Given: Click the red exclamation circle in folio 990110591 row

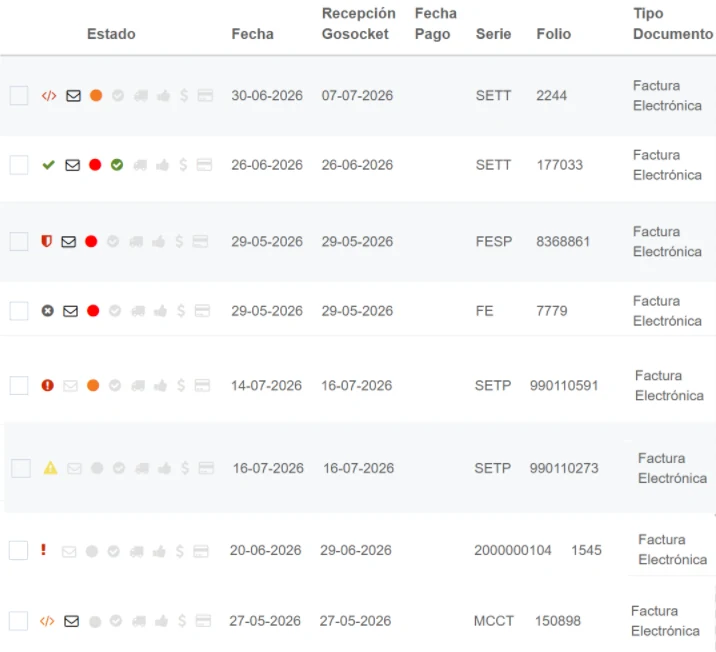Looking at the screenshot, I should 47,385.
